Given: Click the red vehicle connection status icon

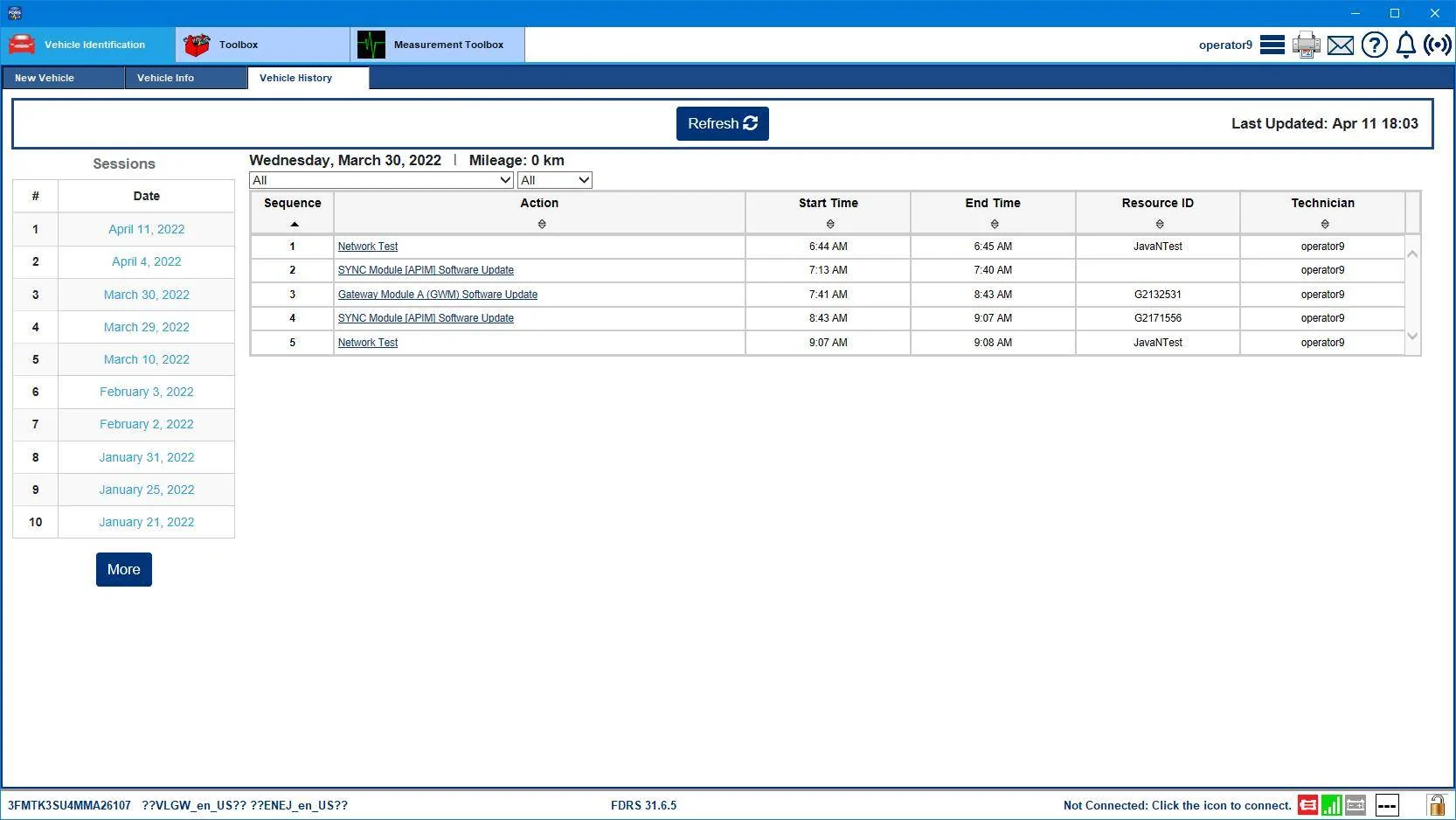Looking at the screenshot, I should click(x=1307, y=805).
